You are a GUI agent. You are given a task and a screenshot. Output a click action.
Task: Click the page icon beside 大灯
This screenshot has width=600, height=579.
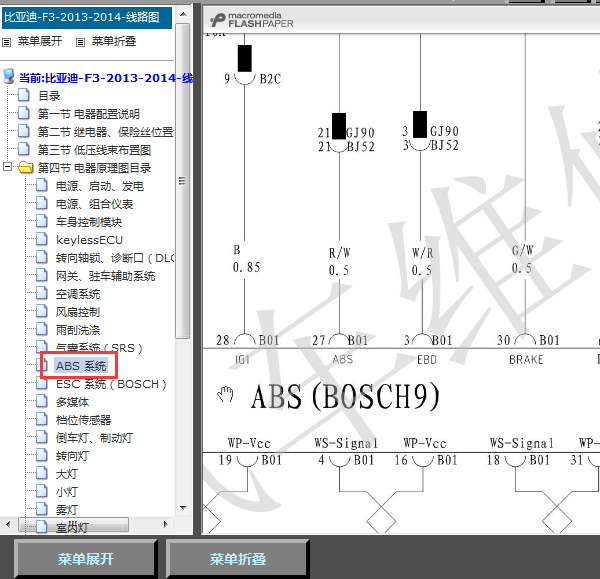pyautogui.click(x=42, y=473)
